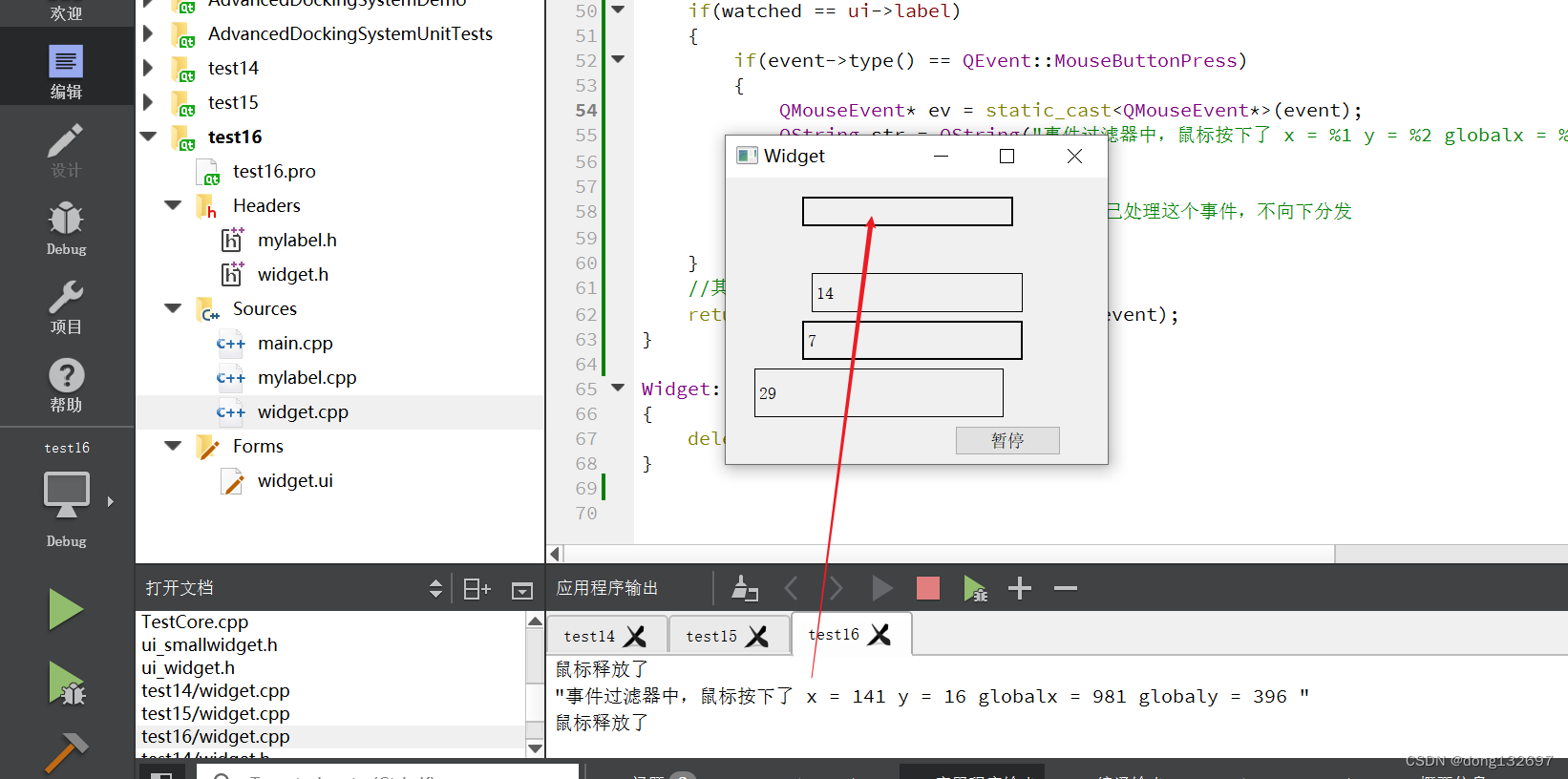The height and width of the screenshot is (779, 1568).
Task: Open mylabel.h header file
Action: pyautogui.click(x=297, y=240)
